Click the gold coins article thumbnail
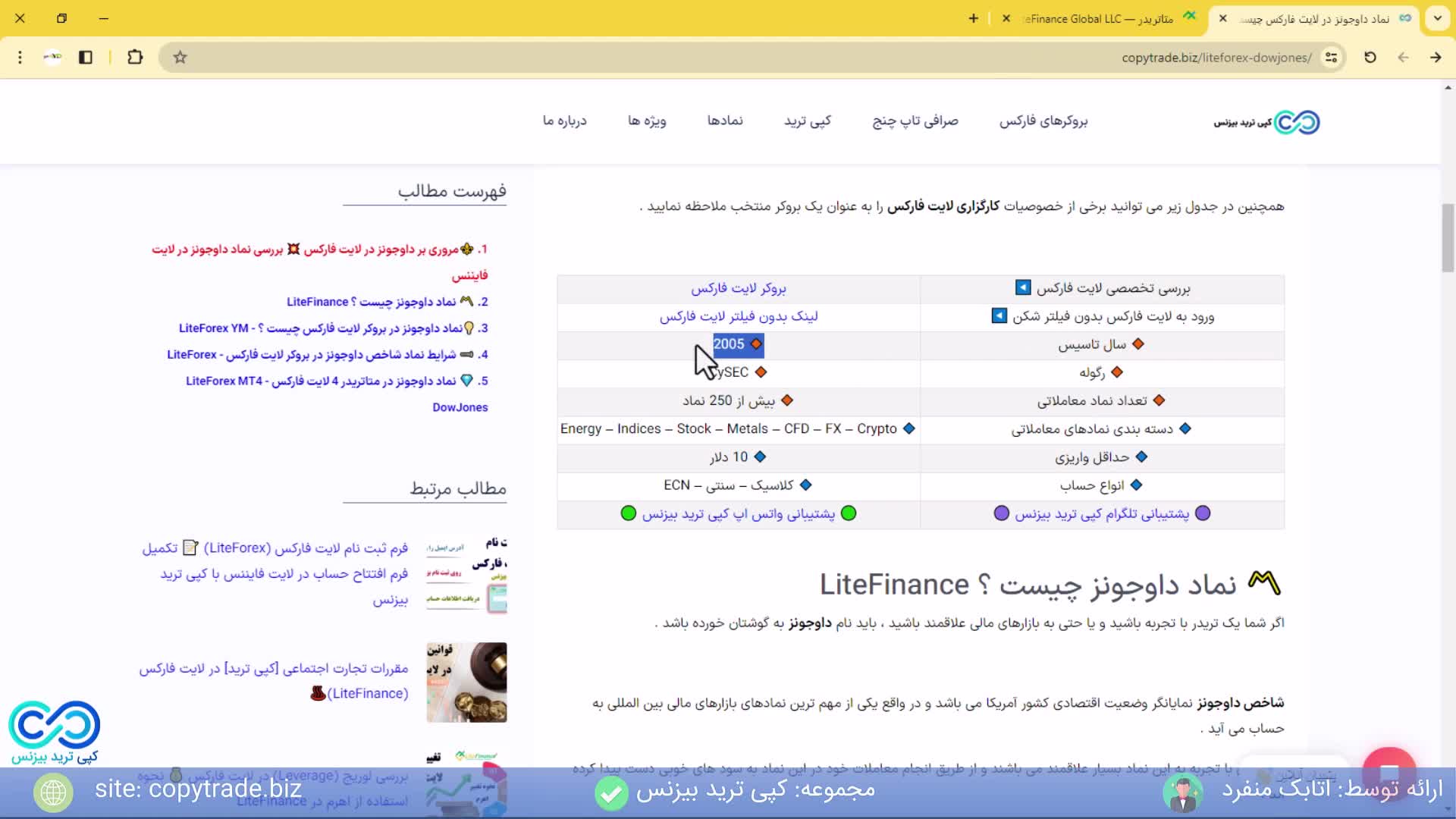This screenshot has height=819, width=1456. tap(466, 682)
